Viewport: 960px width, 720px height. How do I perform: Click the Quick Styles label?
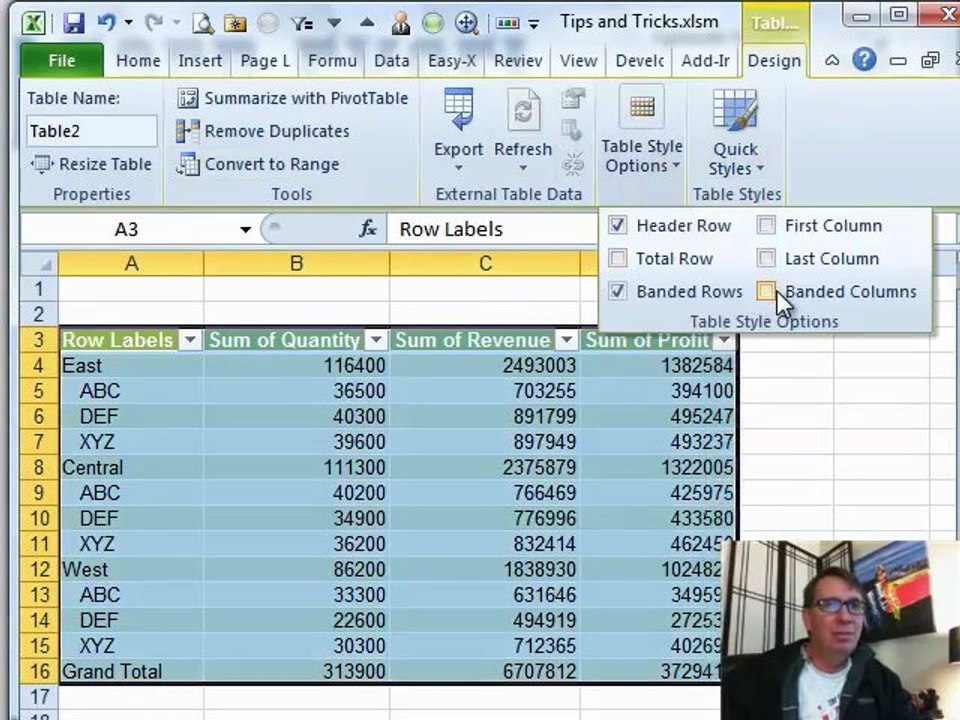[735, 159]
